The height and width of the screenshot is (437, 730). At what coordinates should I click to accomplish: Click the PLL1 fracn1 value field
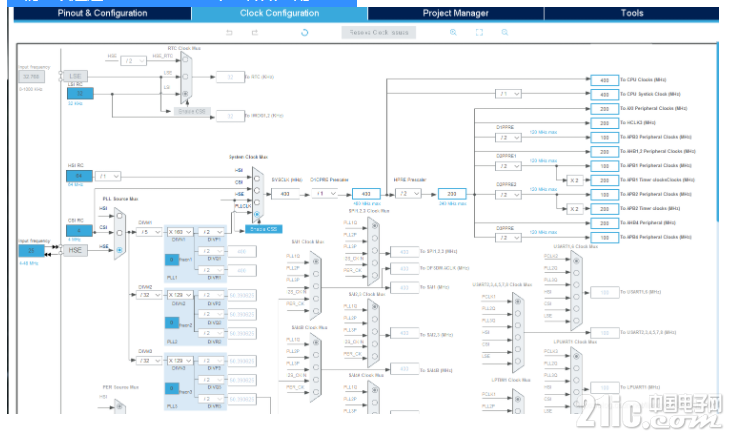172,260
